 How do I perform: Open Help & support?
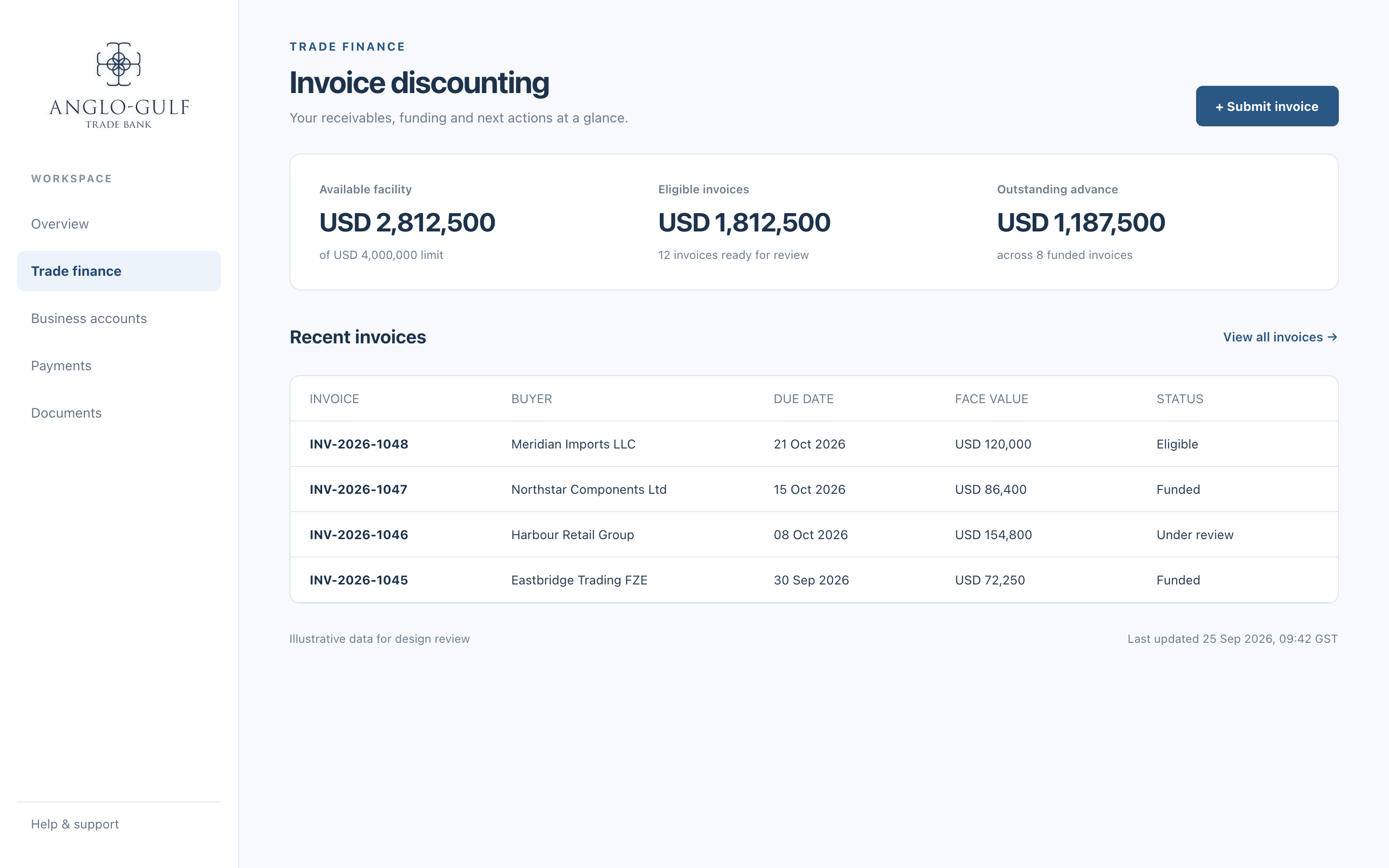coord(75,824)
